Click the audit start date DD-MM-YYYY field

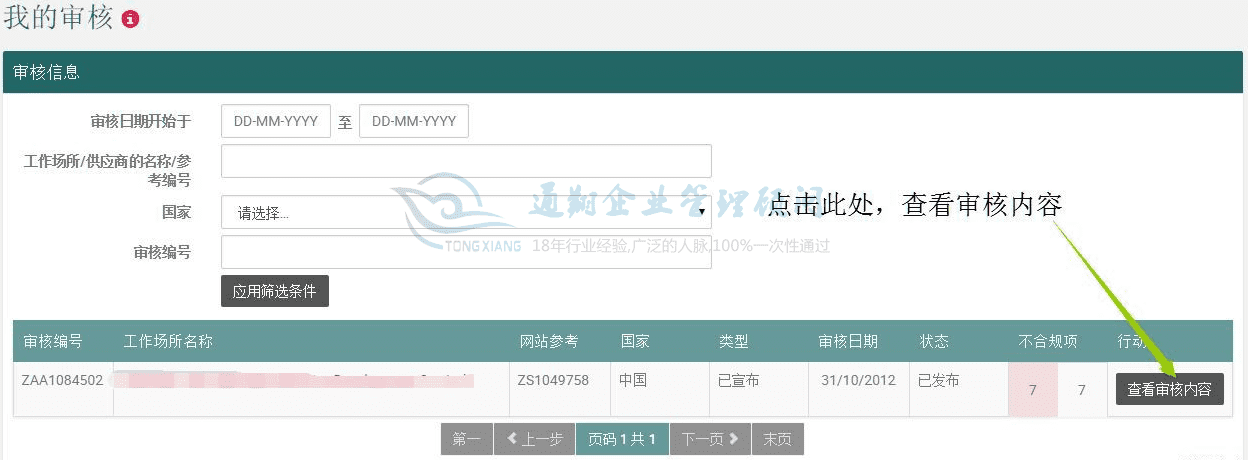click(275, 121)
